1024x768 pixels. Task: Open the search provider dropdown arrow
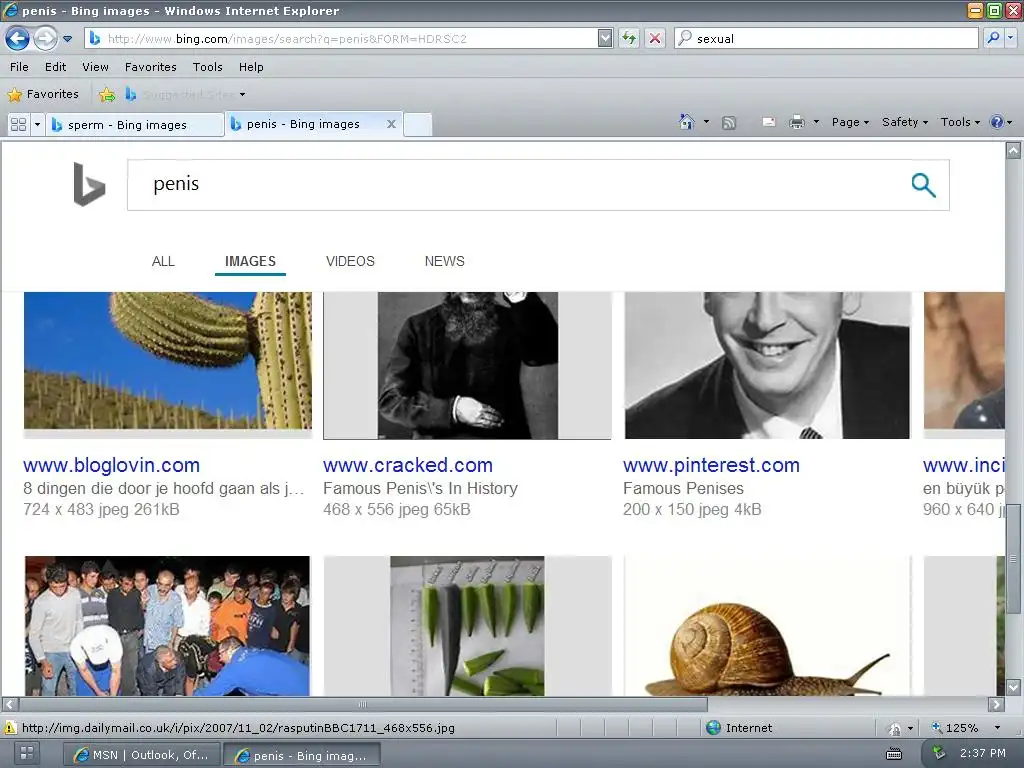(1010, 38)
